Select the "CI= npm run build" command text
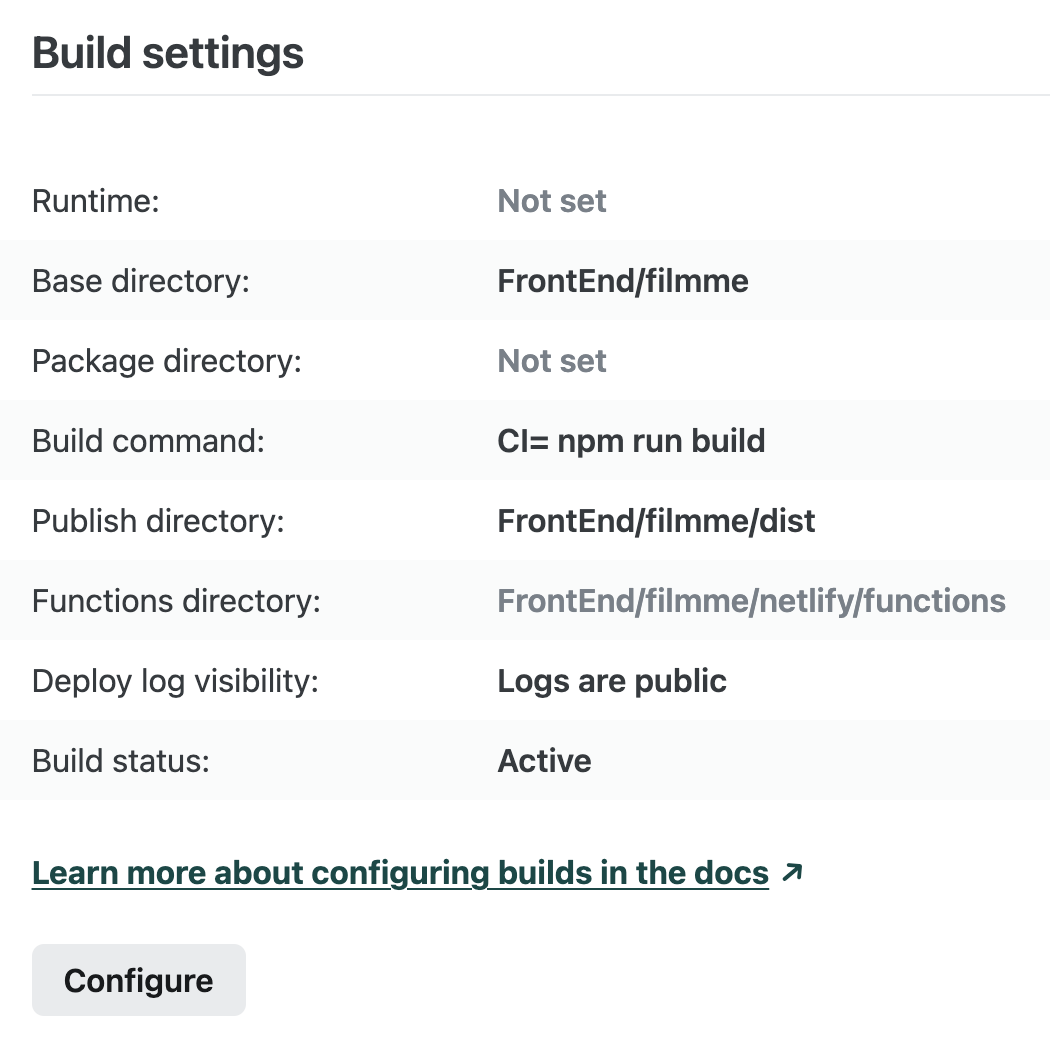This screenshot has width=1050, height=1056. (x=631, y=441)
